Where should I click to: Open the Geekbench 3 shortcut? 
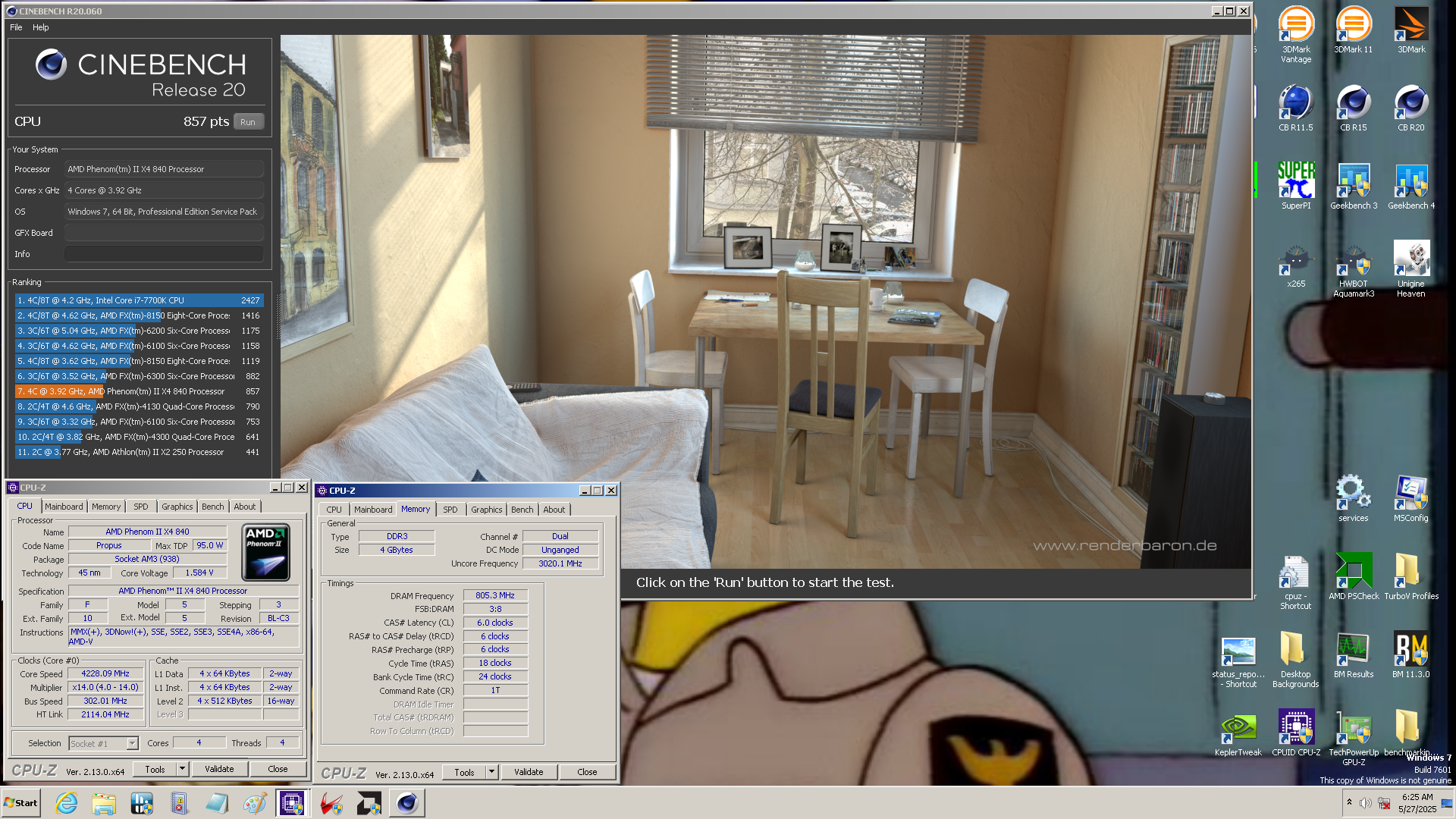click(1353, 186)
